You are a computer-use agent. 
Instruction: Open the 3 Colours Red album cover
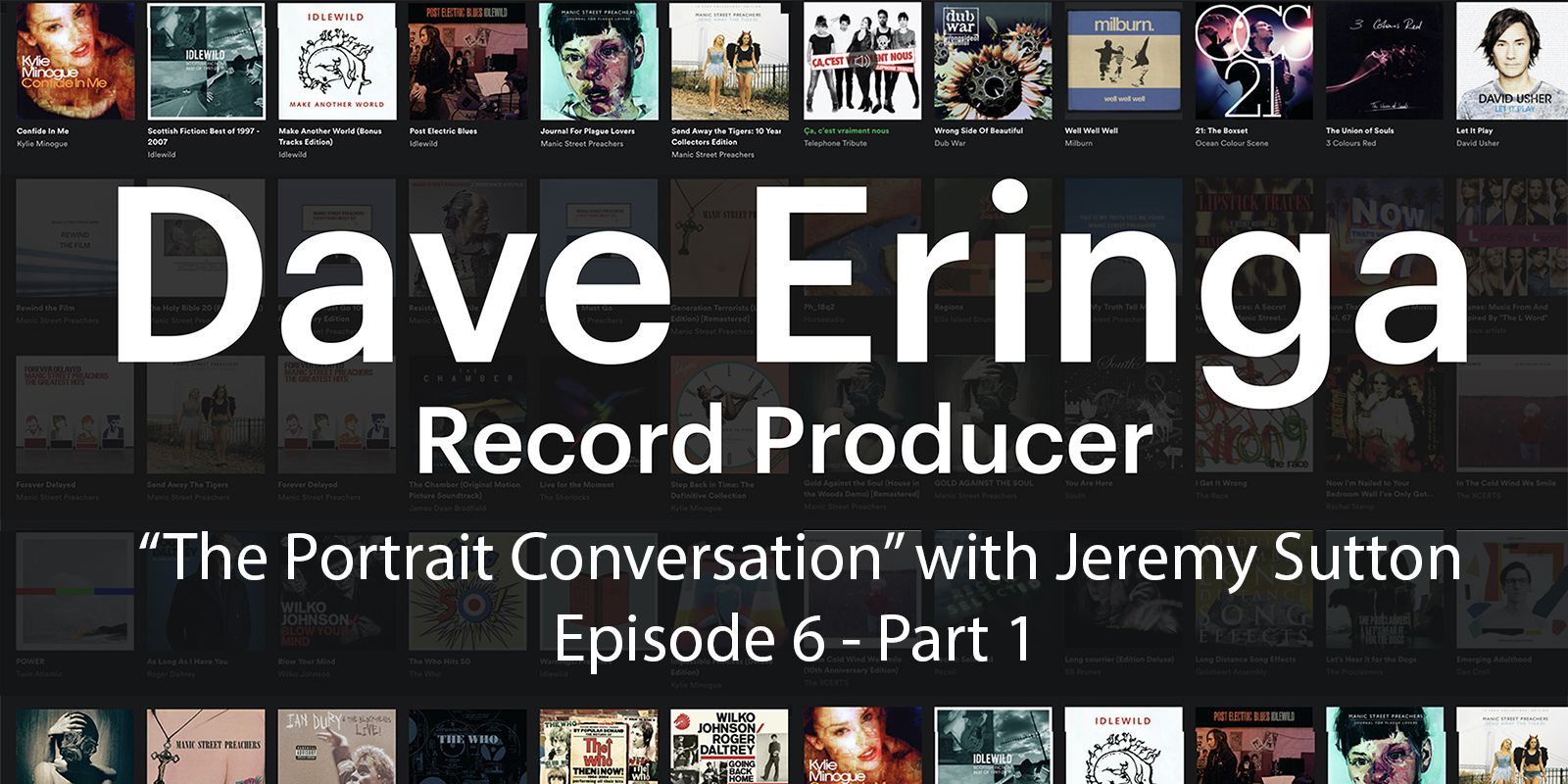pyautogui.click(x=1384, y=61)
